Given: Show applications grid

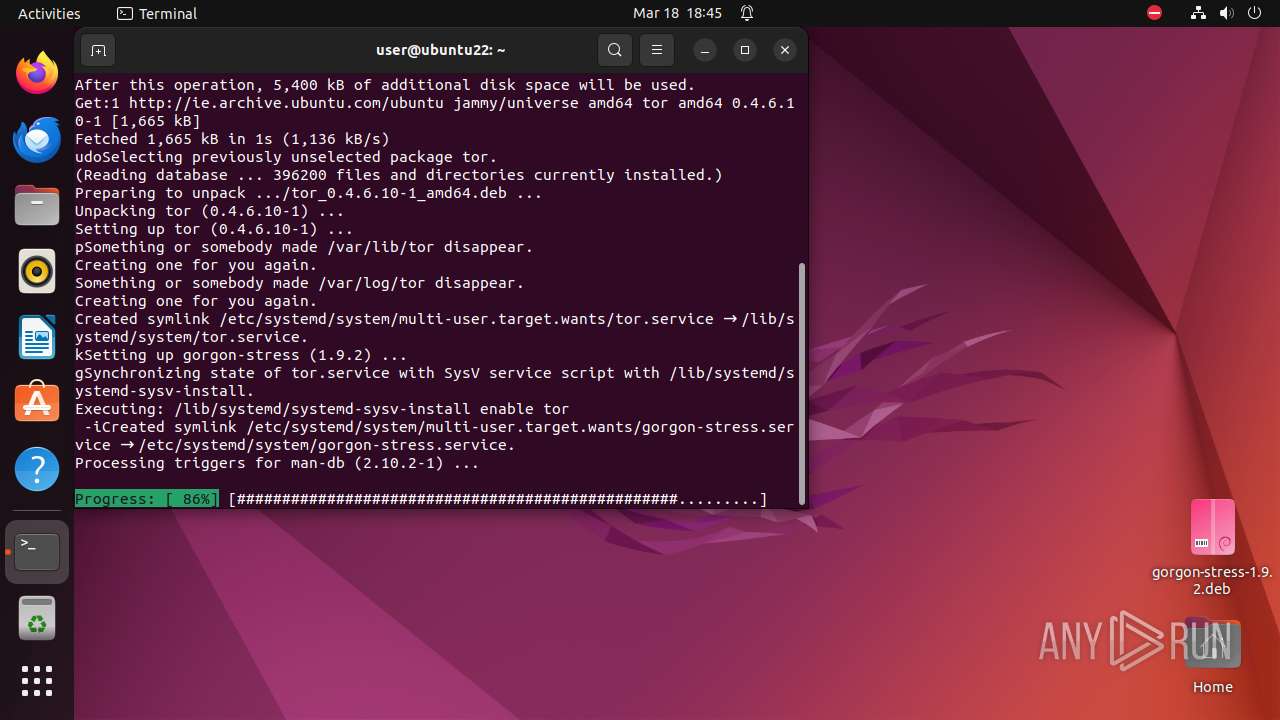Looking at the screenshot, I should [37, 681].
